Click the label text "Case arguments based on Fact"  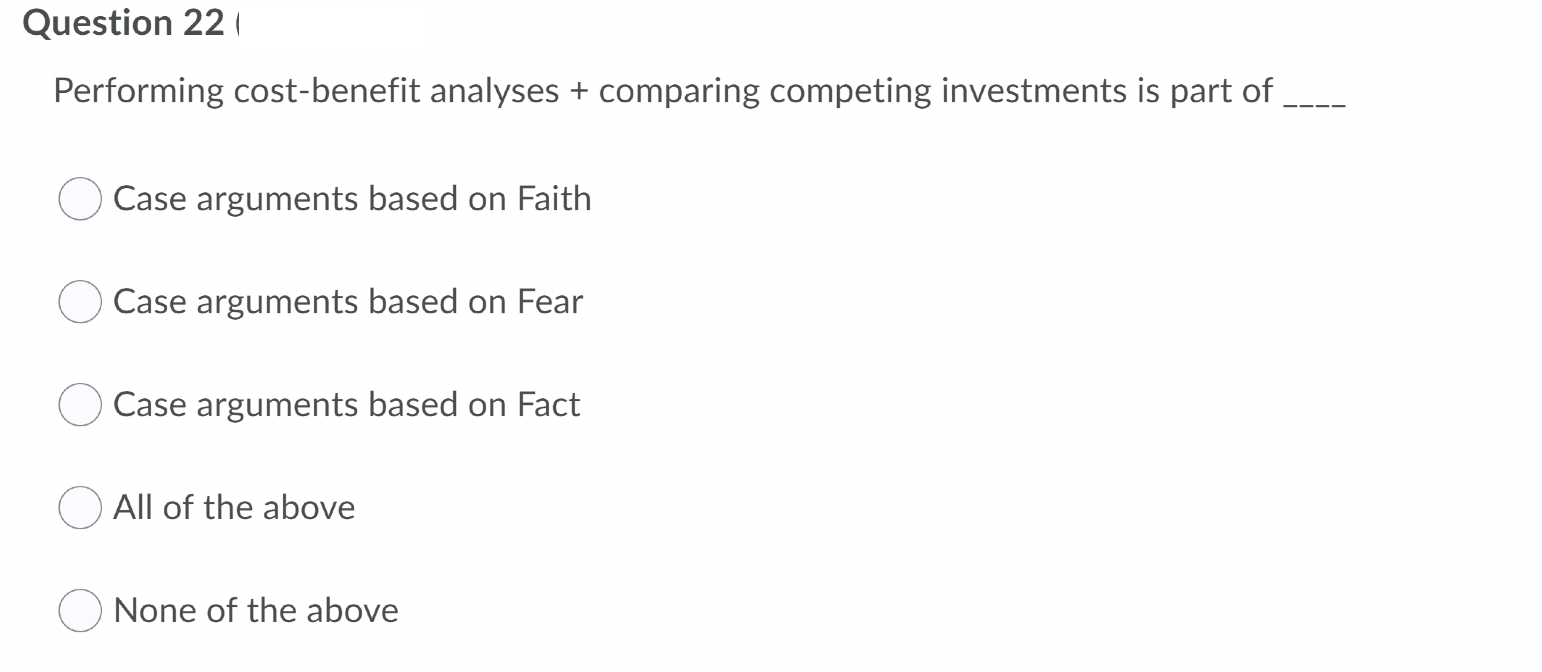pyautogui.click(x=346, y=405)
